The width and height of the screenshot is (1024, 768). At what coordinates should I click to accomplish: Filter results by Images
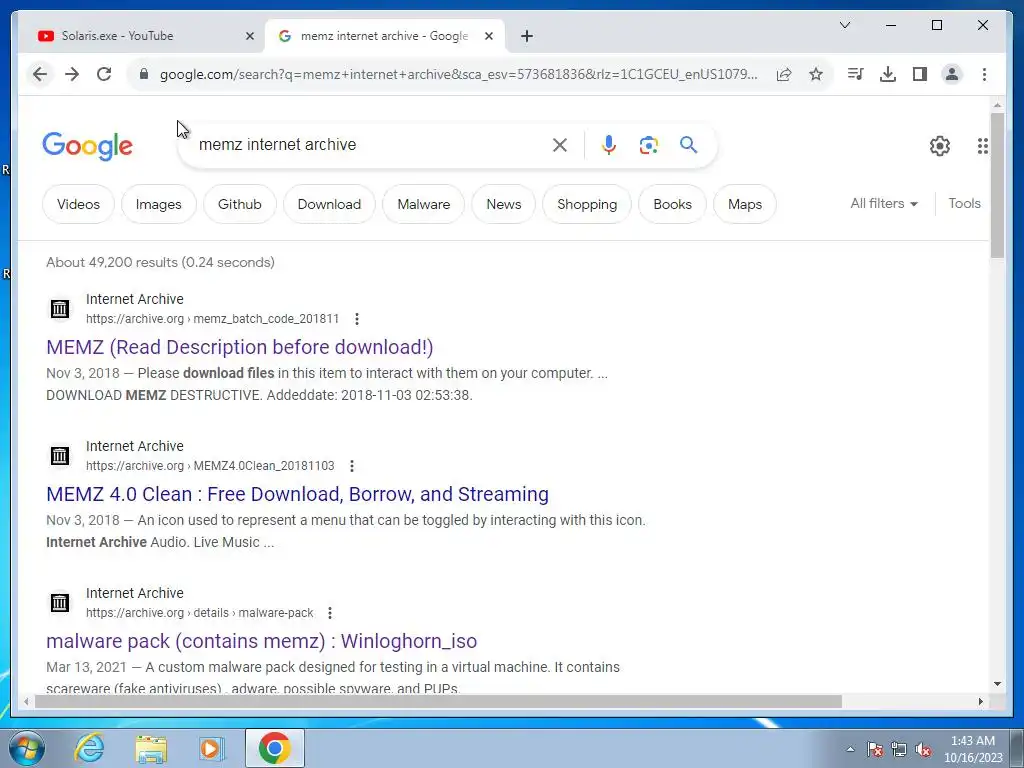(159, 204)
